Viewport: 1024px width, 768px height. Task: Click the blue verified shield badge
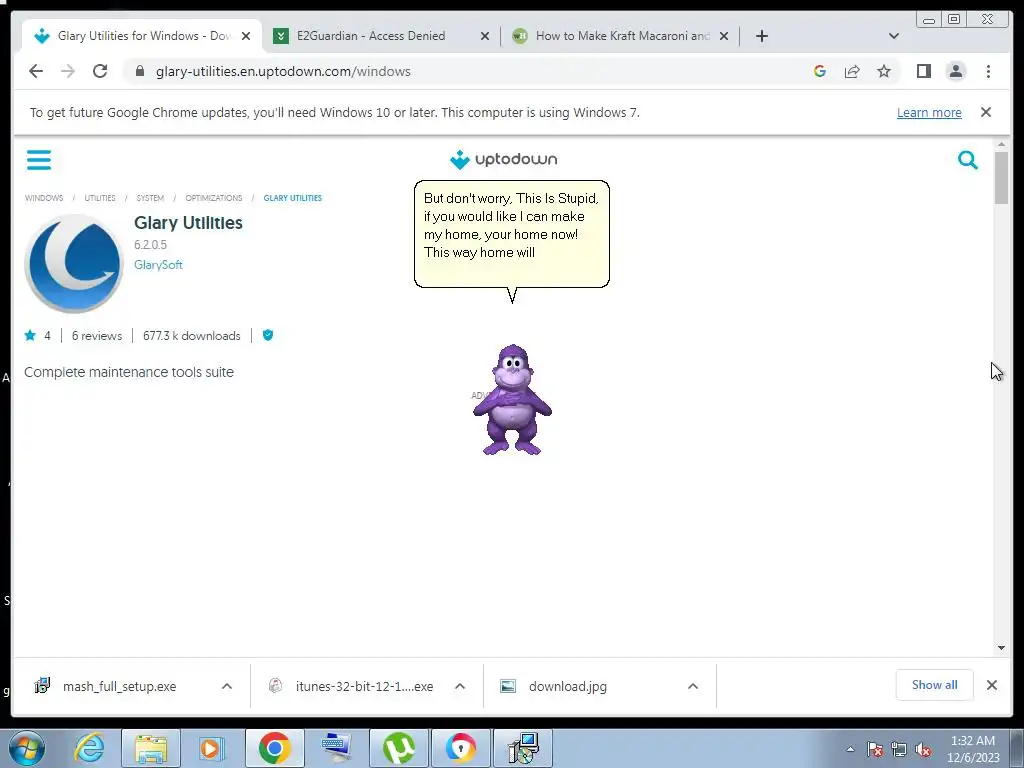point(268,335)
